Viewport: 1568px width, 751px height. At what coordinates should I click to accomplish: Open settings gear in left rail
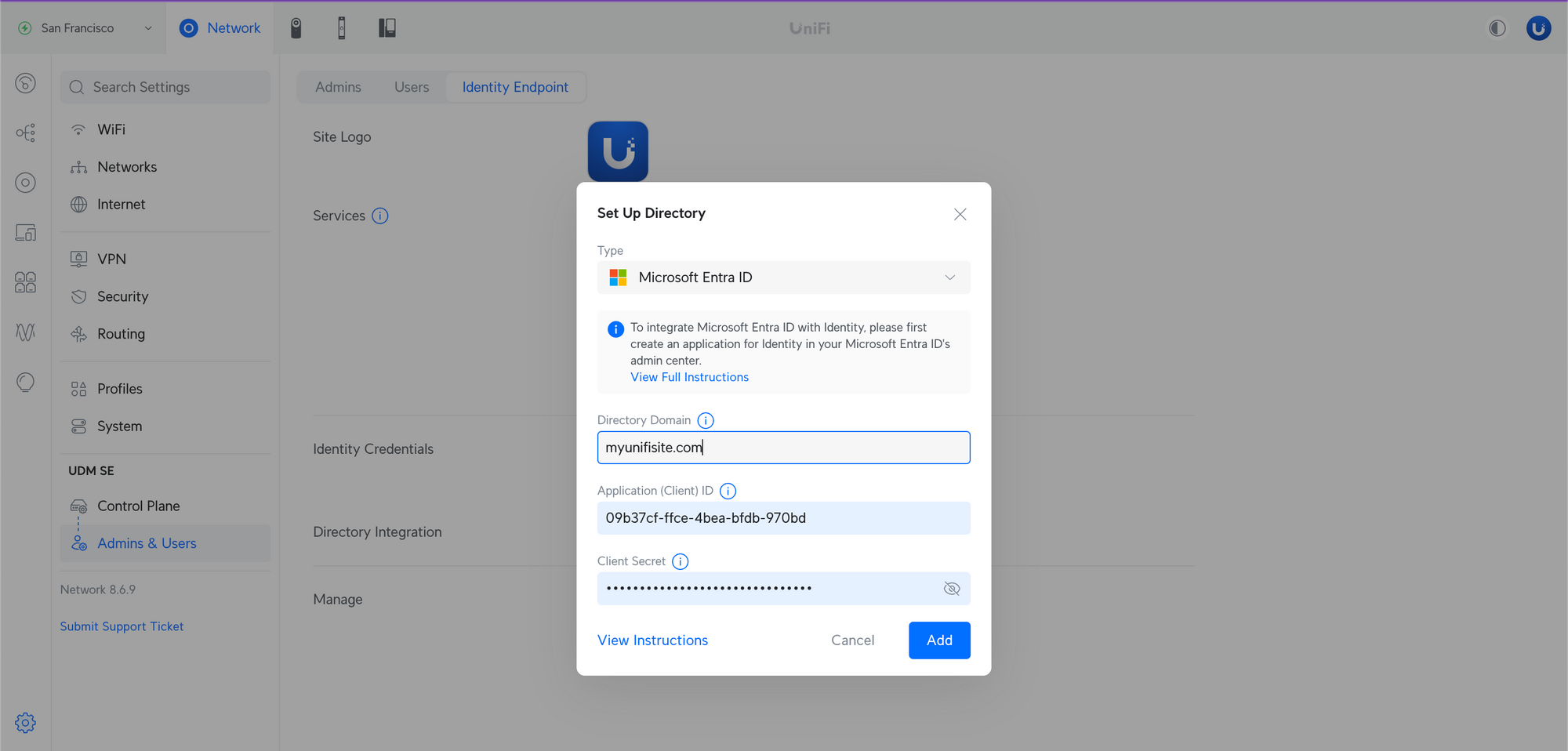pyautogui.click(x=25, y=722)
